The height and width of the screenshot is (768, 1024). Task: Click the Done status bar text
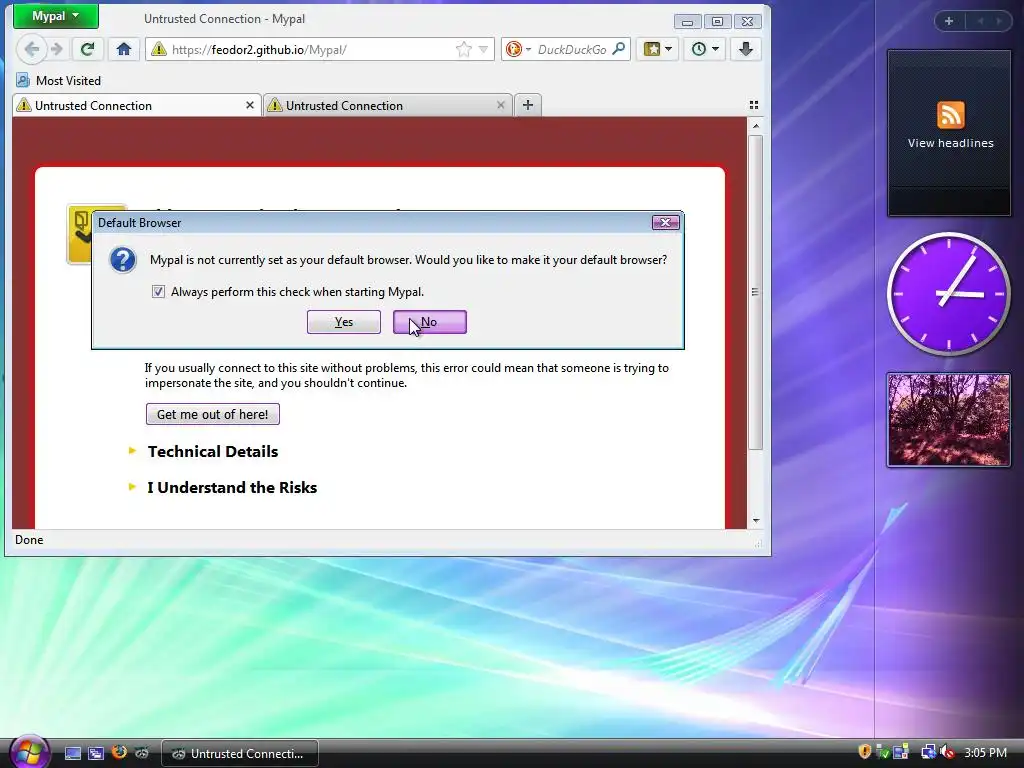pyautogui.click(x=29, y=540)
